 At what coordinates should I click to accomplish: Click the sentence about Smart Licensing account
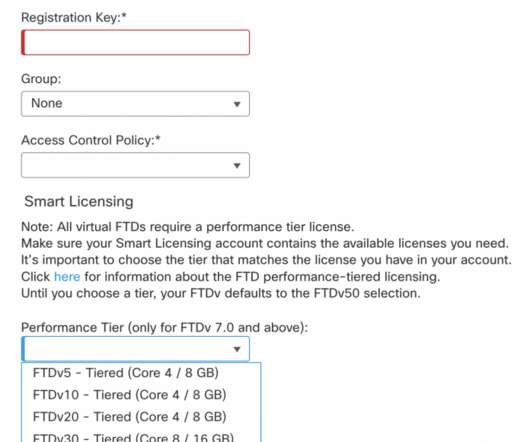265,243
